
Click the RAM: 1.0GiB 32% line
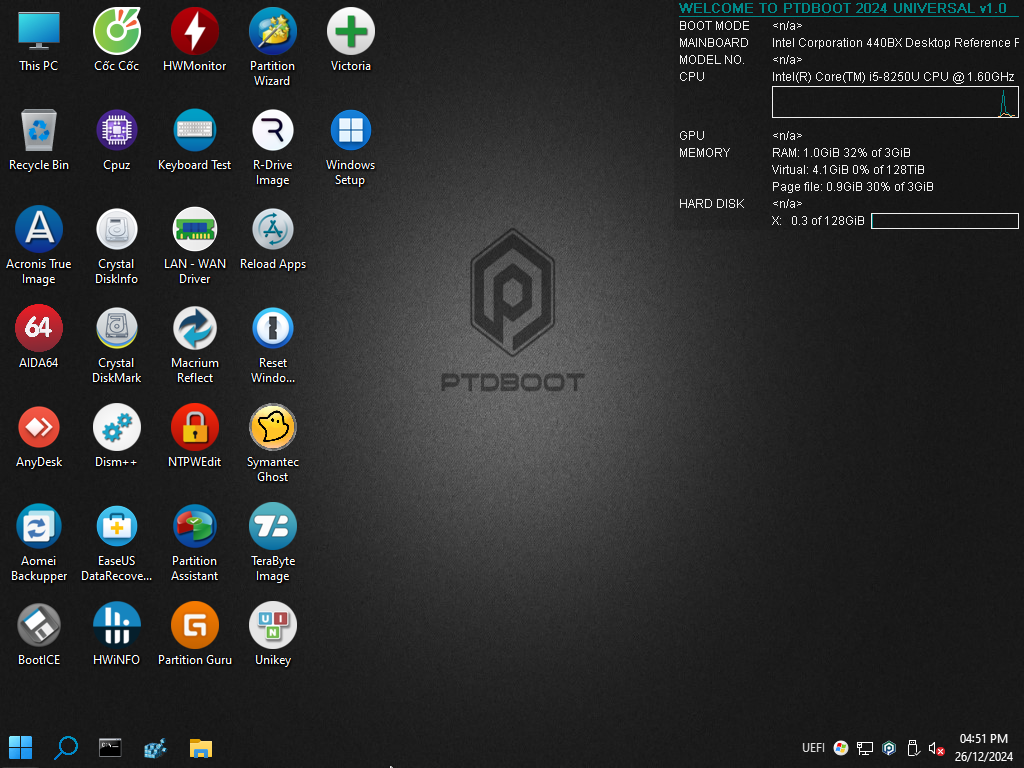pyautogui.click(x=840, y=153)
